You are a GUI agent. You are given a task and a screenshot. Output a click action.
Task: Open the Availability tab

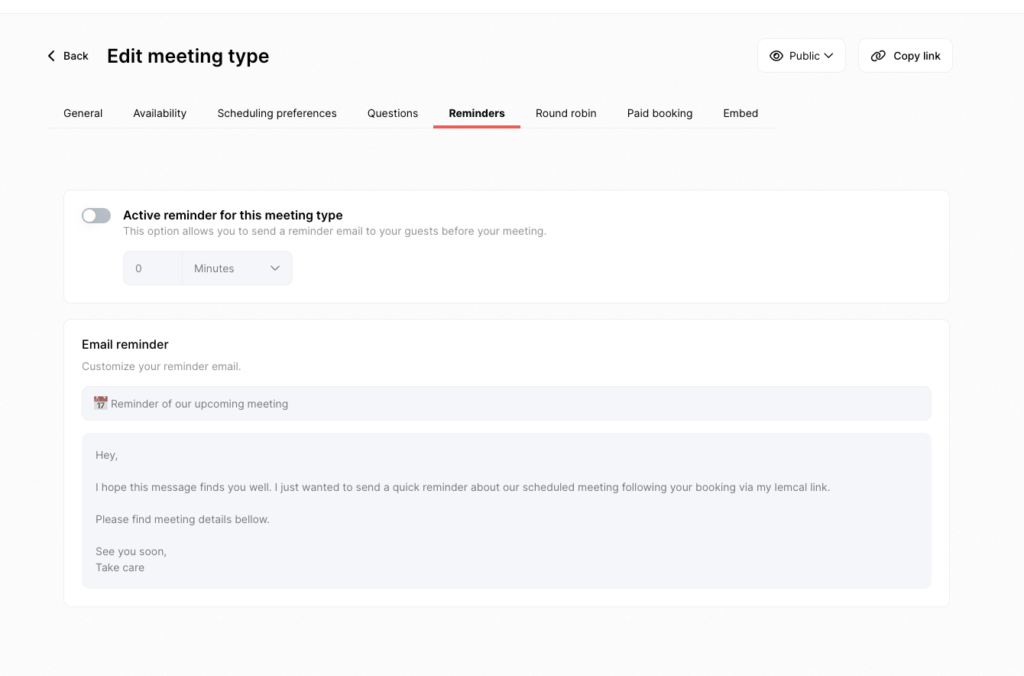point(160,113)
